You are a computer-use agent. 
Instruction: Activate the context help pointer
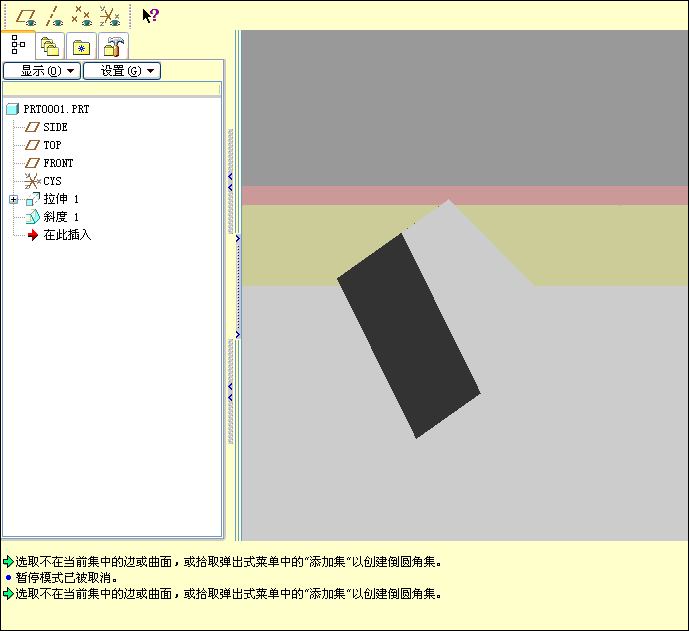point(151,16)
